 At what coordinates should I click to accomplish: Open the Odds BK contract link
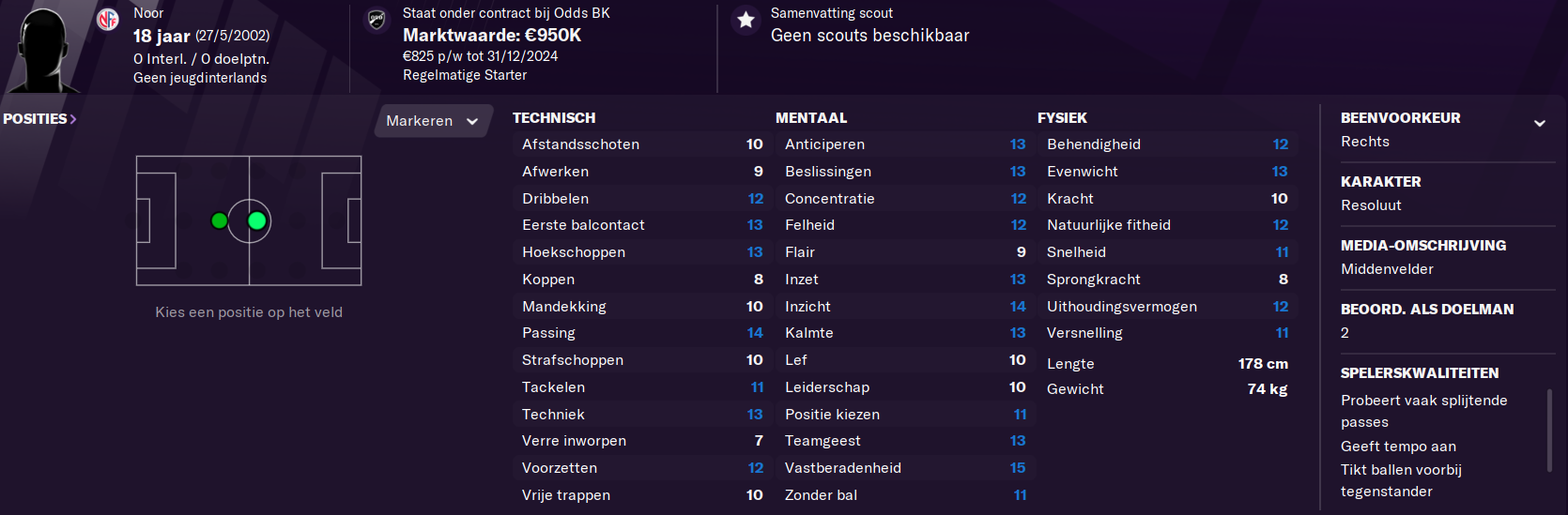coord(506,13)
